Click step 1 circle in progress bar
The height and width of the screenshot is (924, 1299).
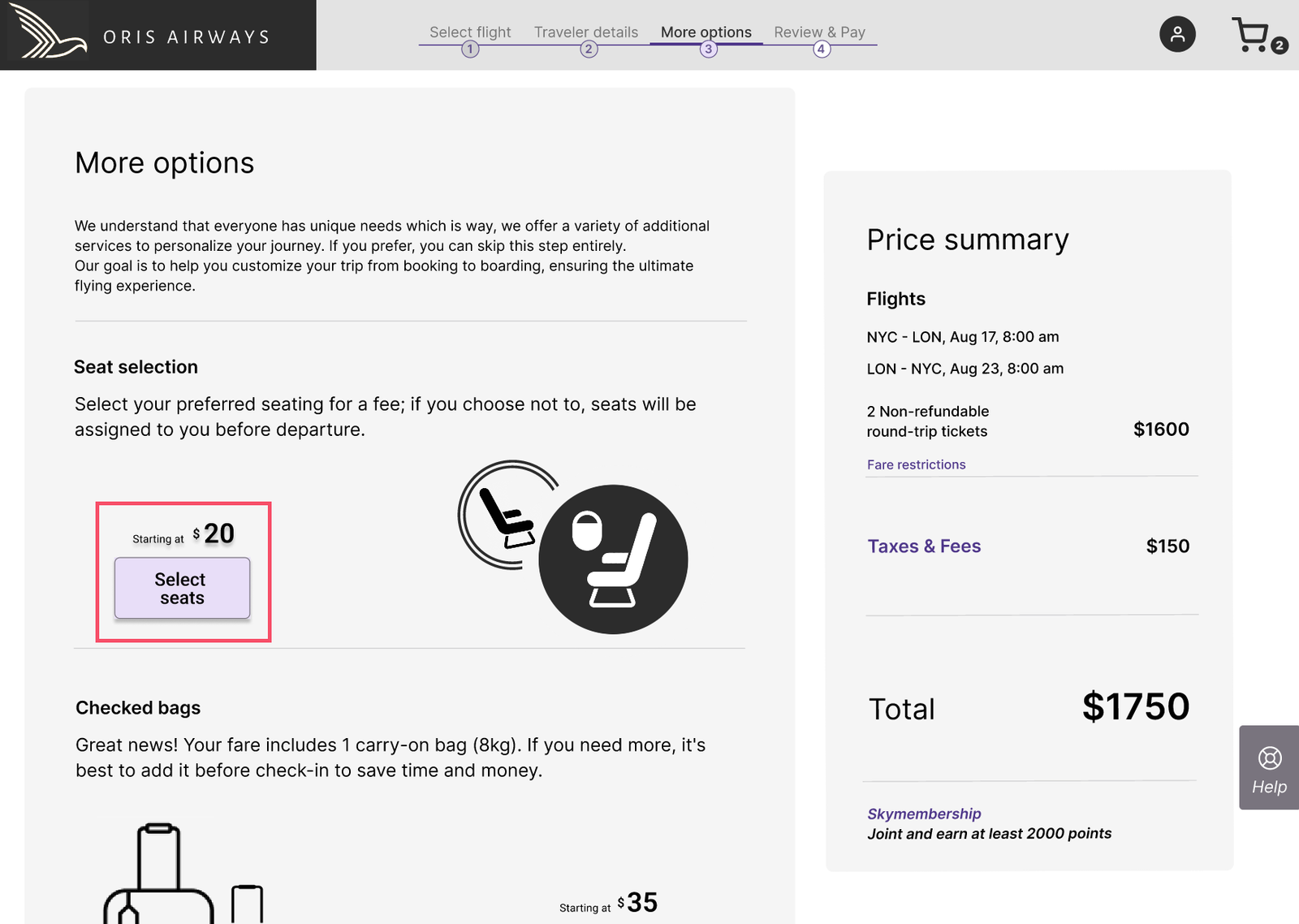[x=470, y=50]
